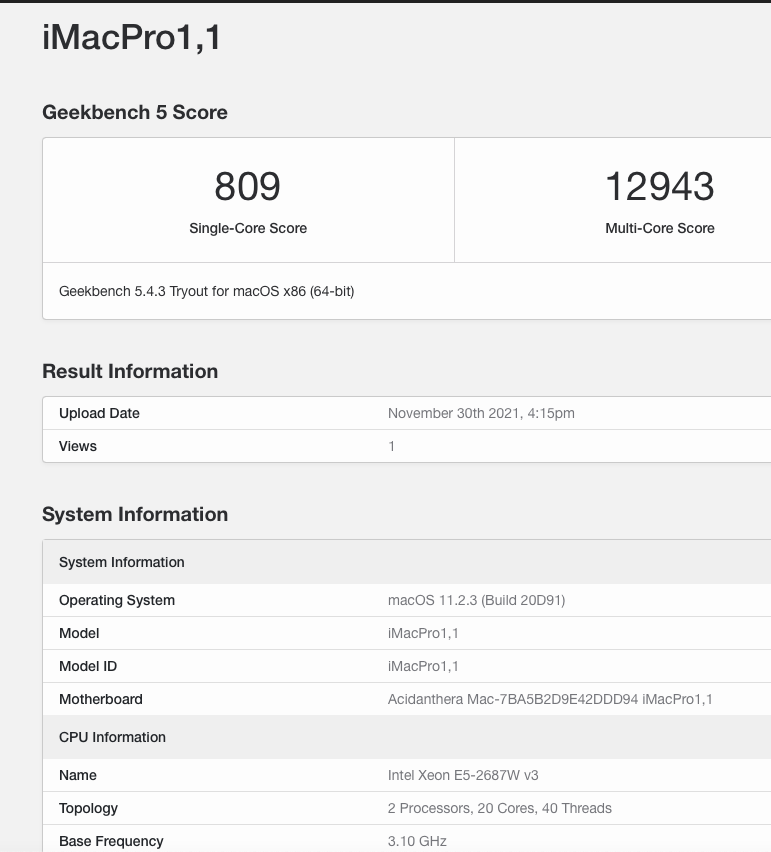Select the Intel Xeon E5-2687W v3 value
771x852 pixels.
[x=463, y=775]
